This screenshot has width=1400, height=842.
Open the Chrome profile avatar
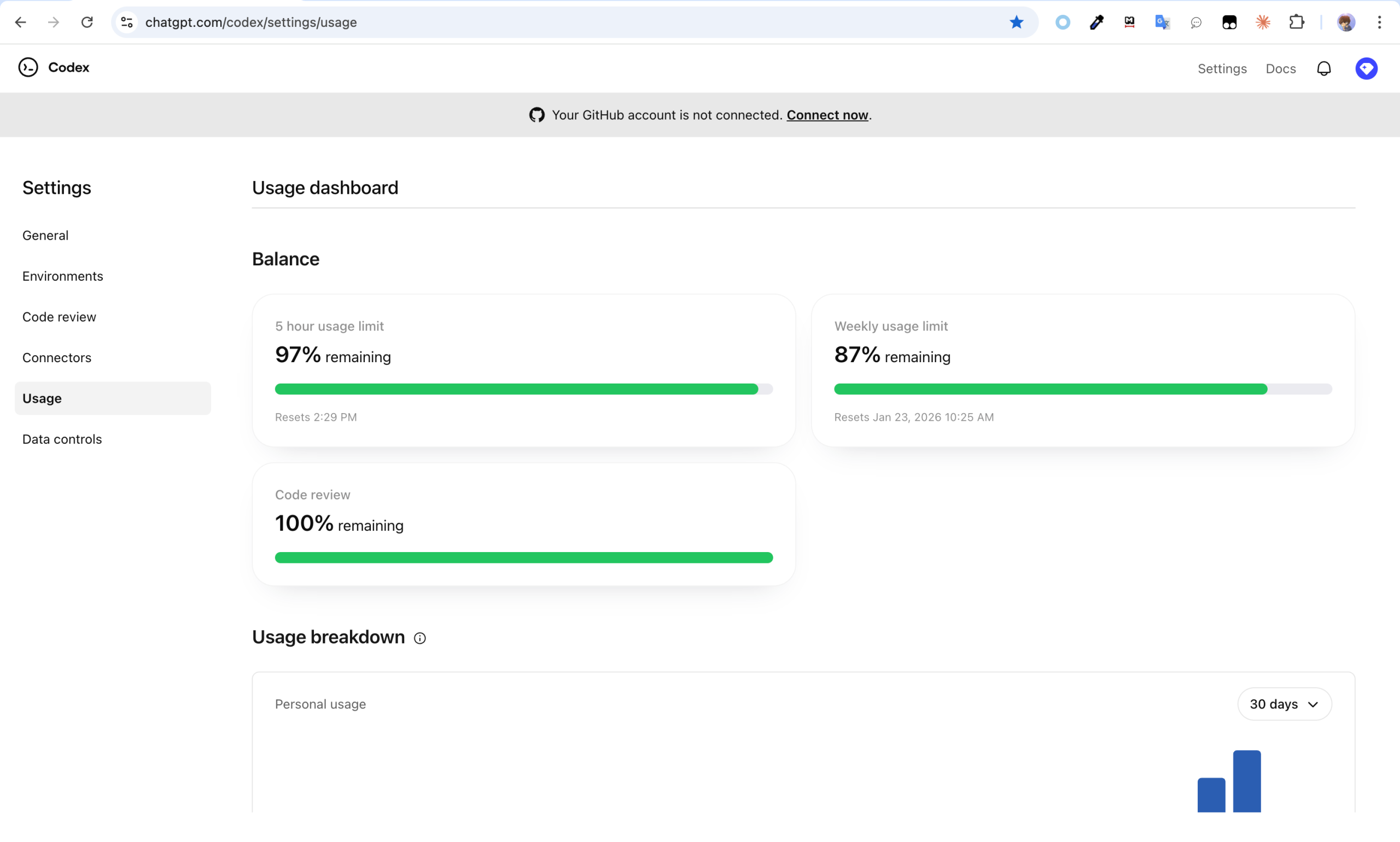coord(1345,22)
